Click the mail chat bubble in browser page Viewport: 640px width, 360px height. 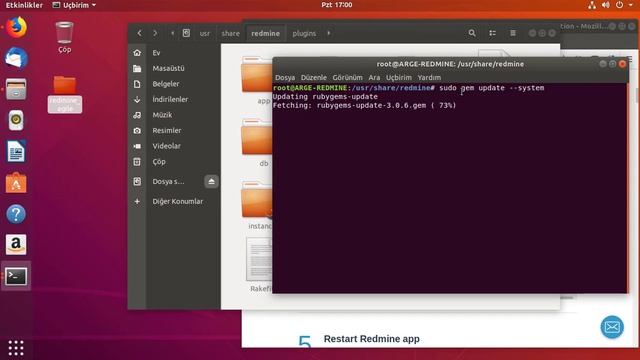(612, 327)
